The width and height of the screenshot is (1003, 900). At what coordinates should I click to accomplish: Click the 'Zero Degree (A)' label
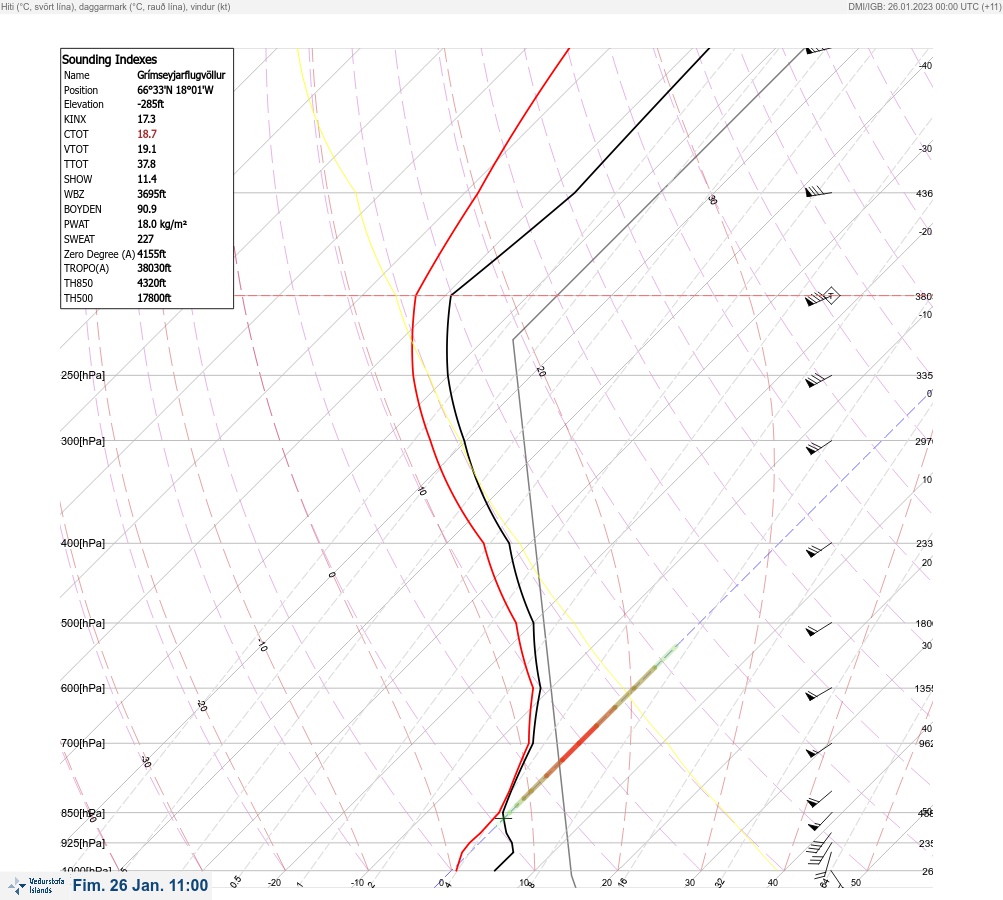pos(99,254)
